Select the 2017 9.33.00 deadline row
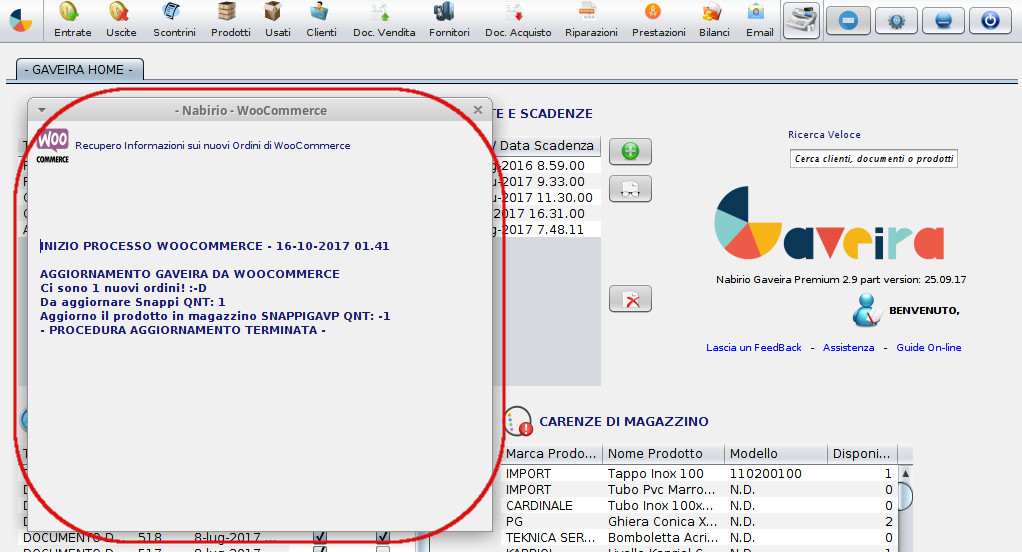1022x552 pixels. (x=546, y=181)
